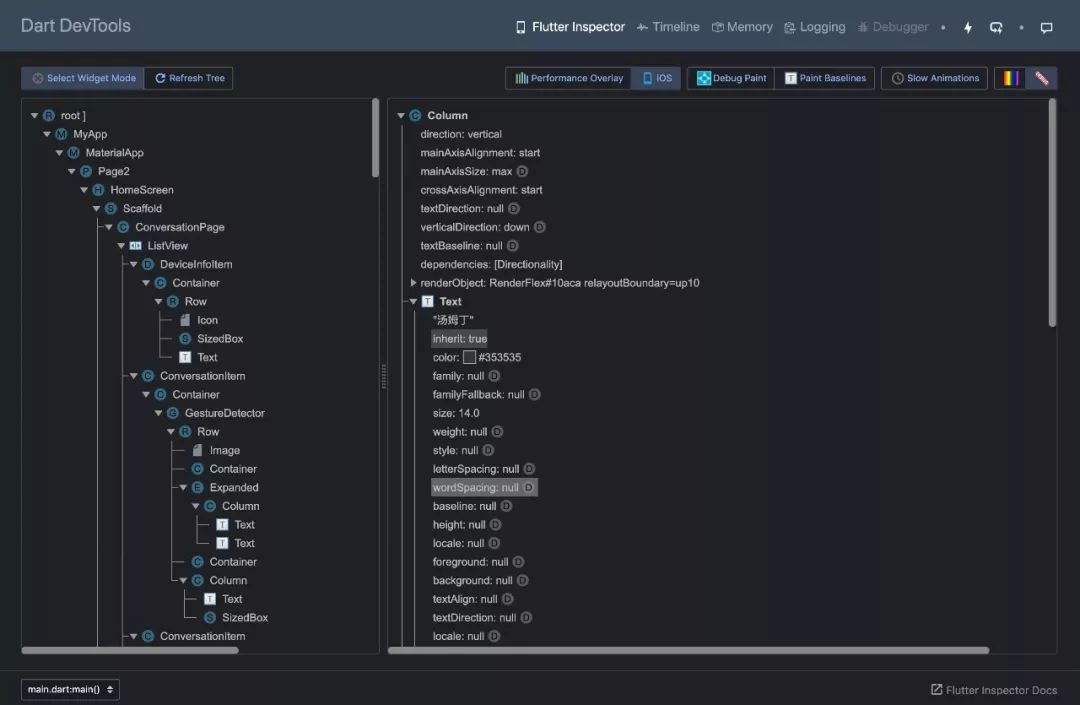Click the Text T icon in details panel
This screenshot has width=1080, height=705.
coord(428,302)
